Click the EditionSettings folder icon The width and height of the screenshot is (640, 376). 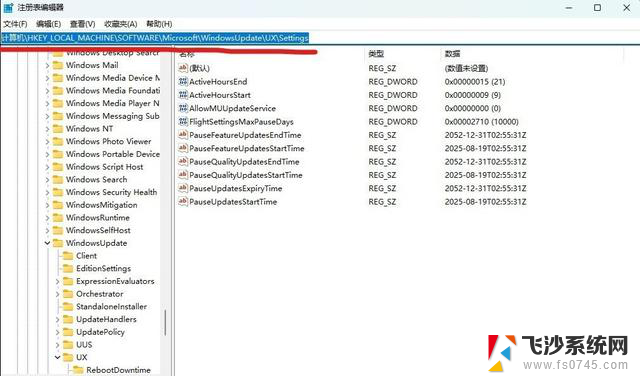tap(68, 268)
